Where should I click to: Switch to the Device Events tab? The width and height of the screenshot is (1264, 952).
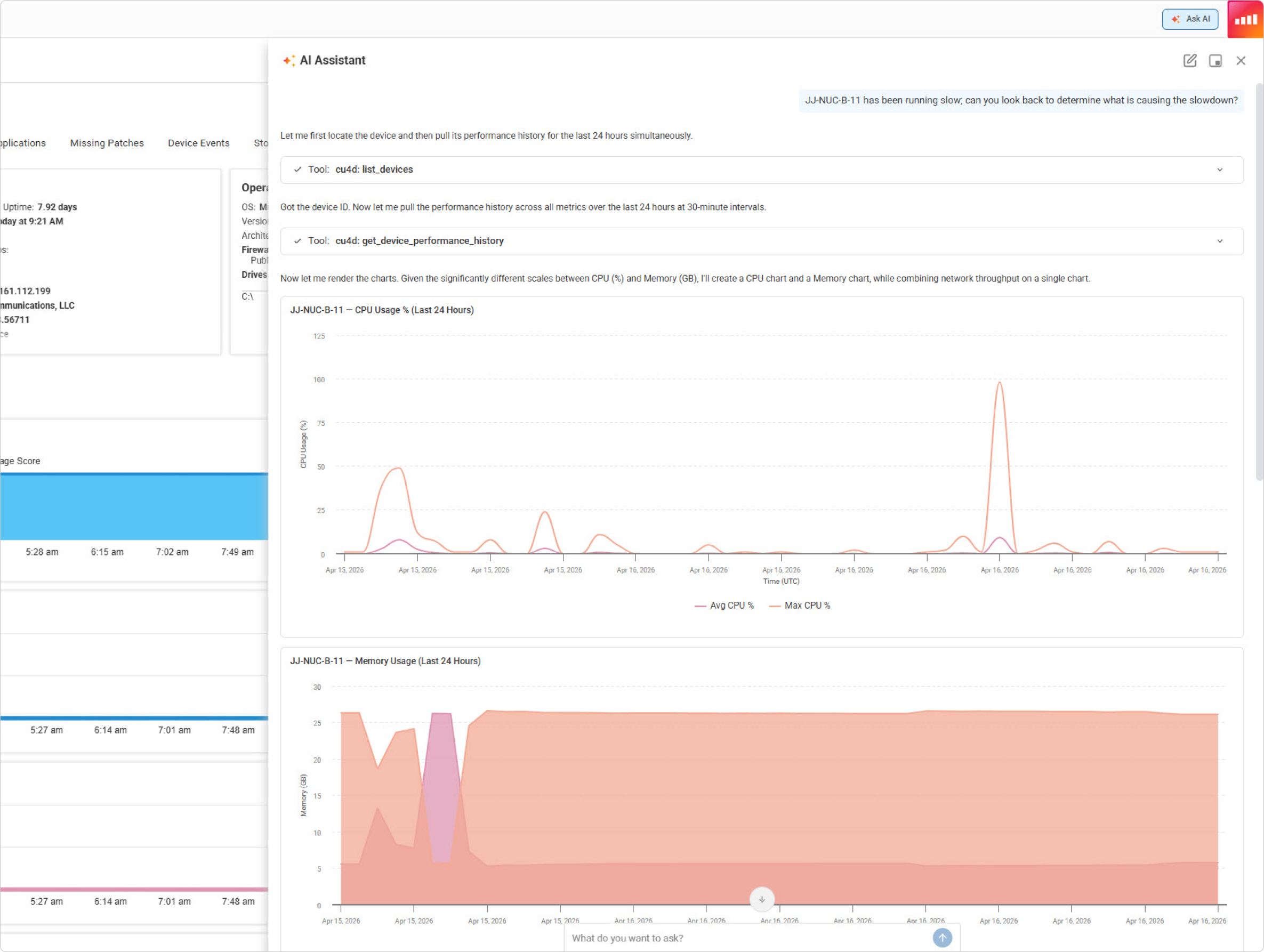coord(198,143)
